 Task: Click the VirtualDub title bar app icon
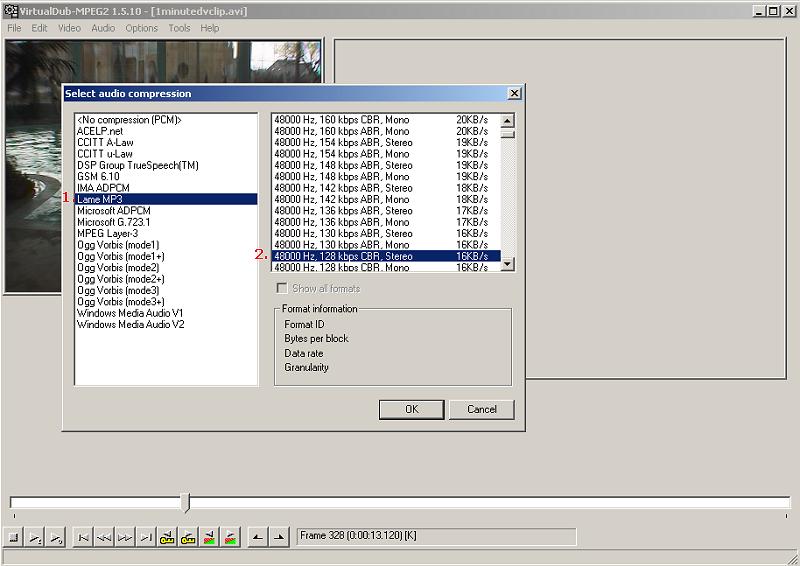click(10, 11)
